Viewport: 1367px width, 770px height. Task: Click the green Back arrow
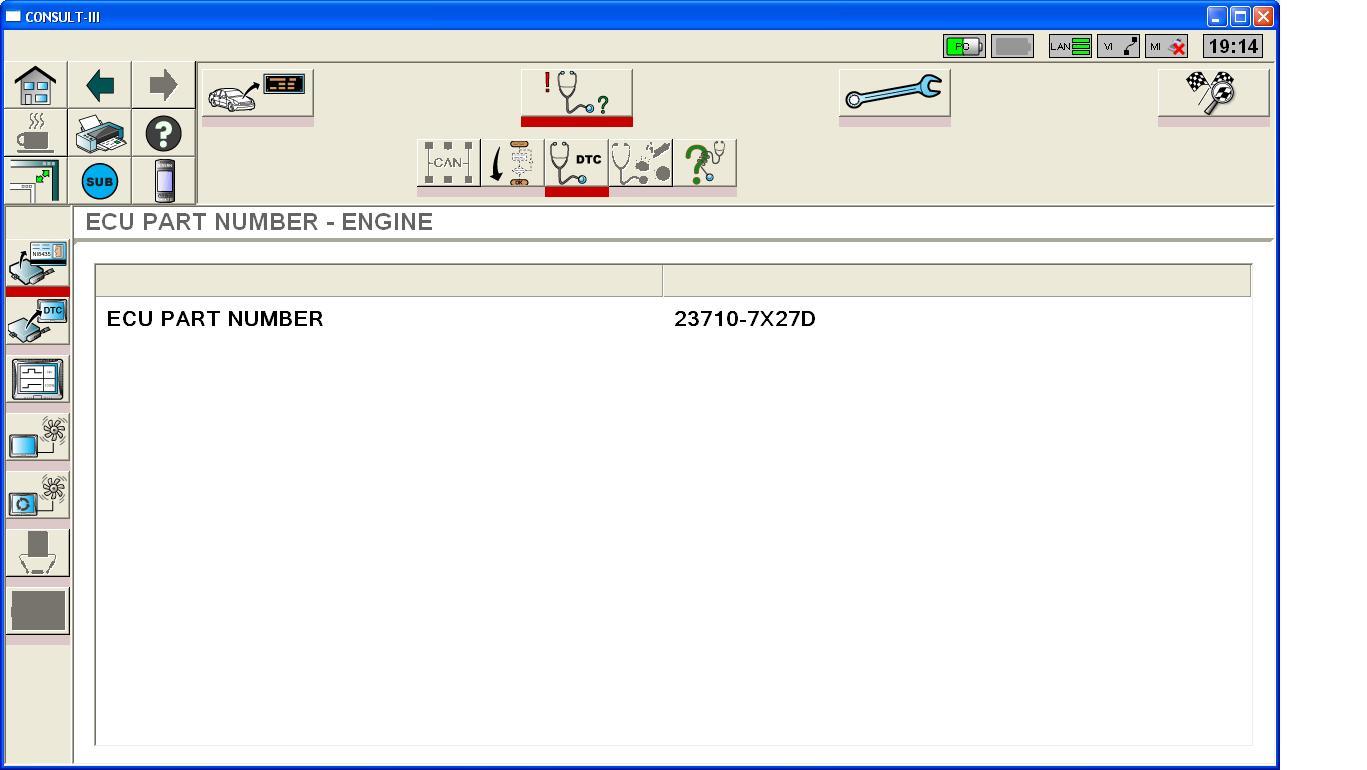click(100, 85)
